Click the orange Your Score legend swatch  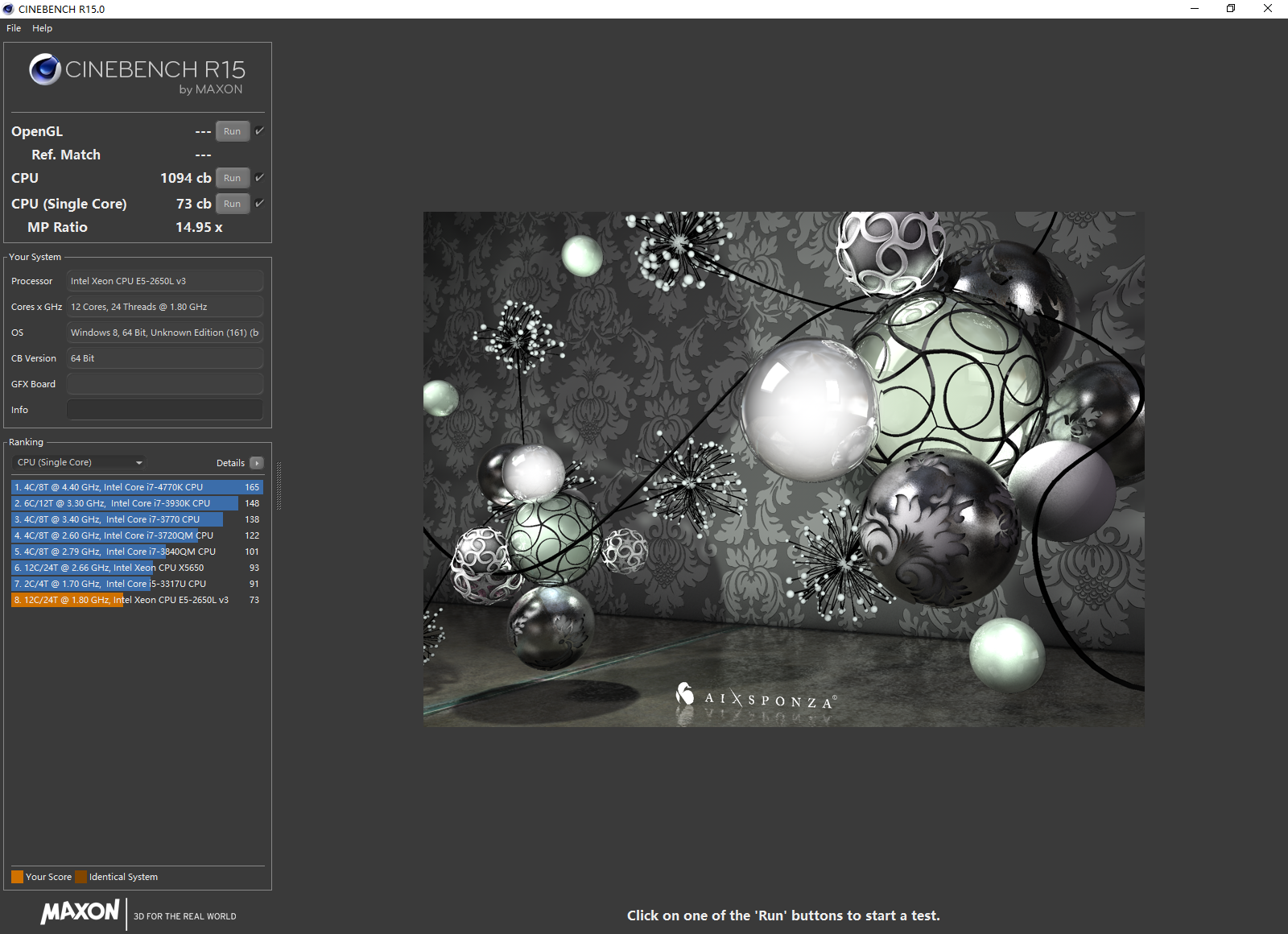pos(17,877)
